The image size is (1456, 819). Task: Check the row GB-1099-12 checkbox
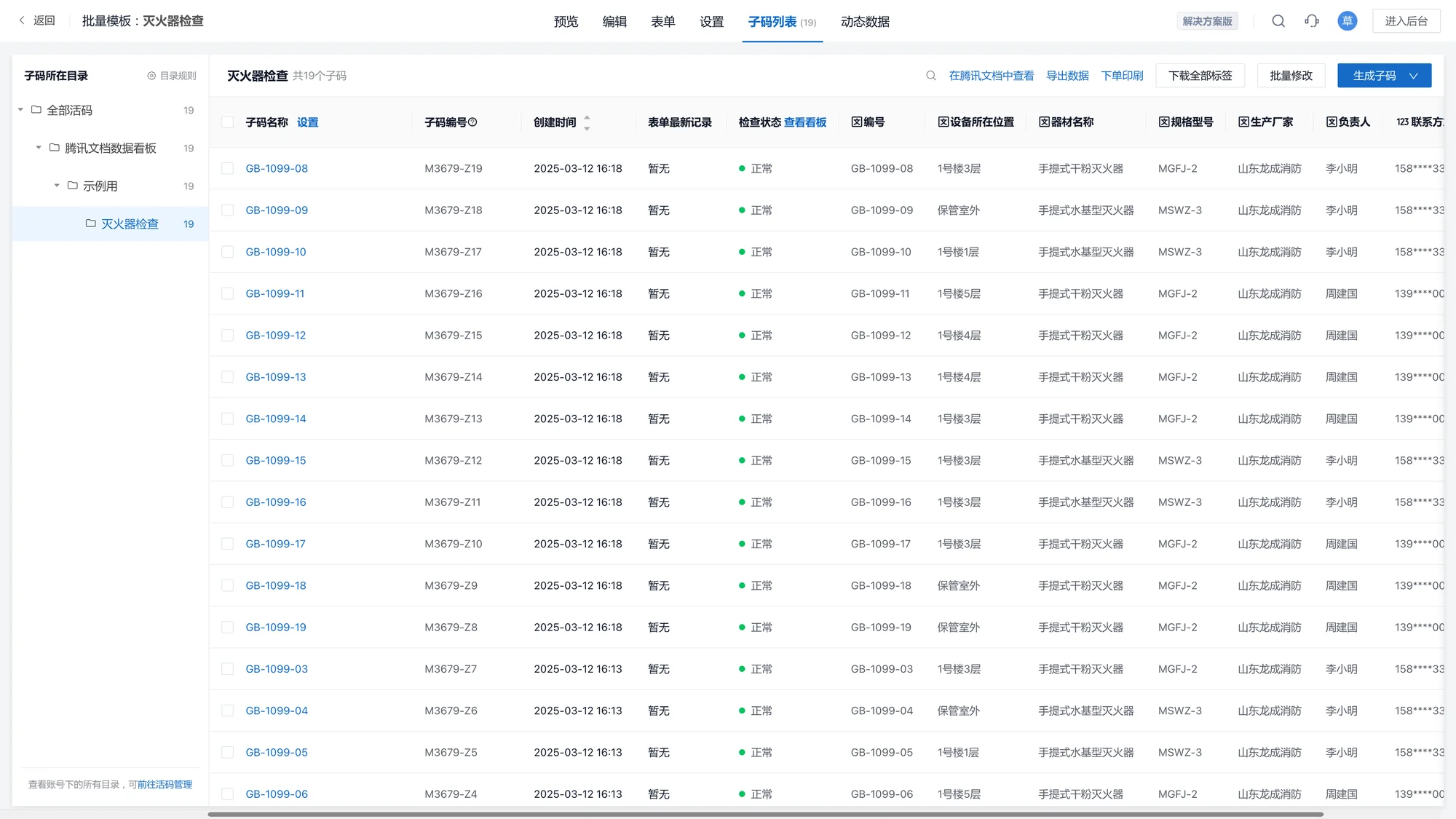(228, 336)
